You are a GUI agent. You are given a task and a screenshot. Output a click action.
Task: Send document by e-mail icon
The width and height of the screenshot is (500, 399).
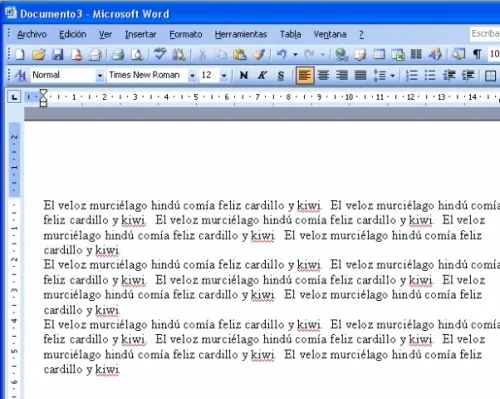click(x=95, y=54)
